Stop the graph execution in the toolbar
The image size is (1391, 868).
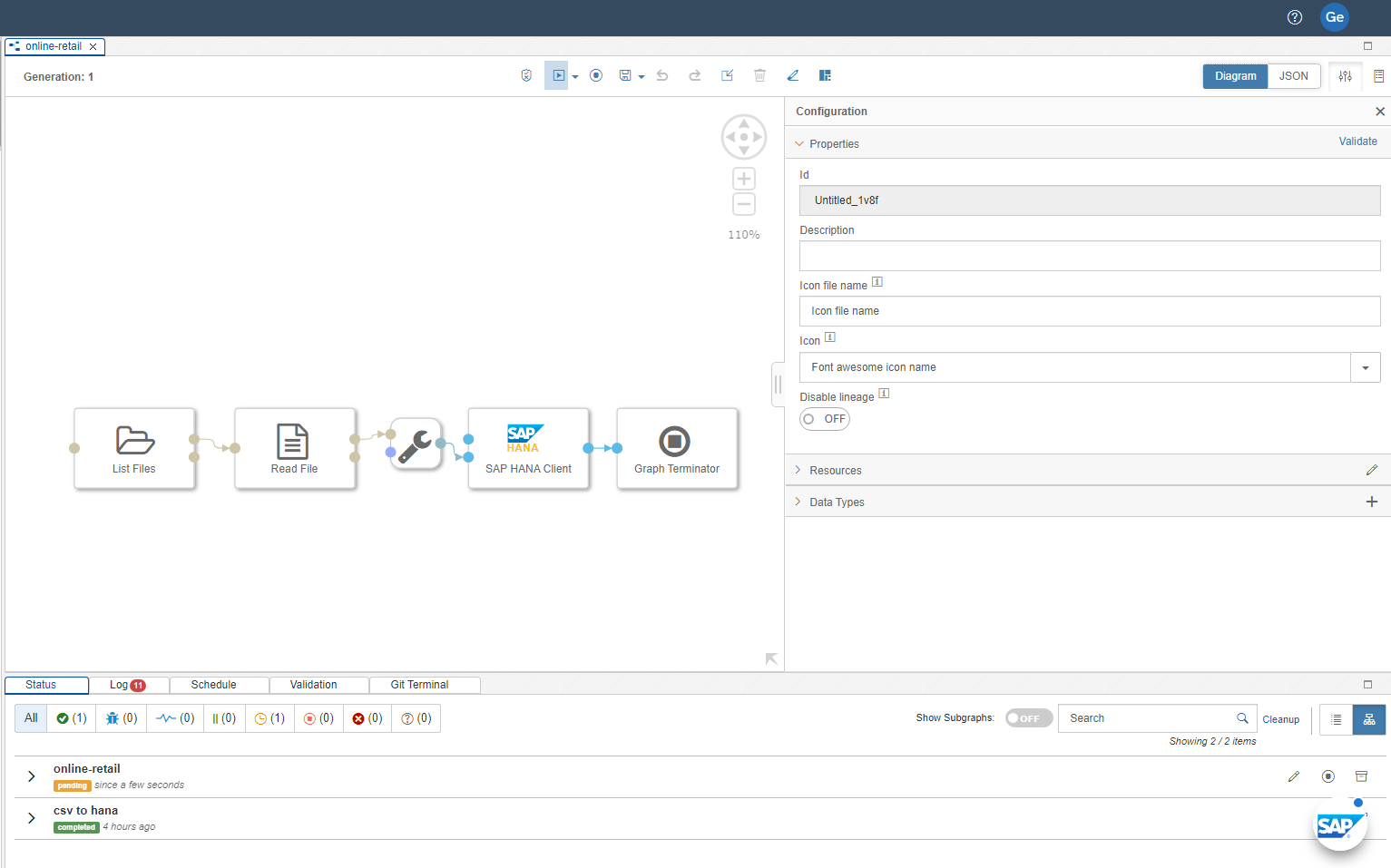point(596,76)
